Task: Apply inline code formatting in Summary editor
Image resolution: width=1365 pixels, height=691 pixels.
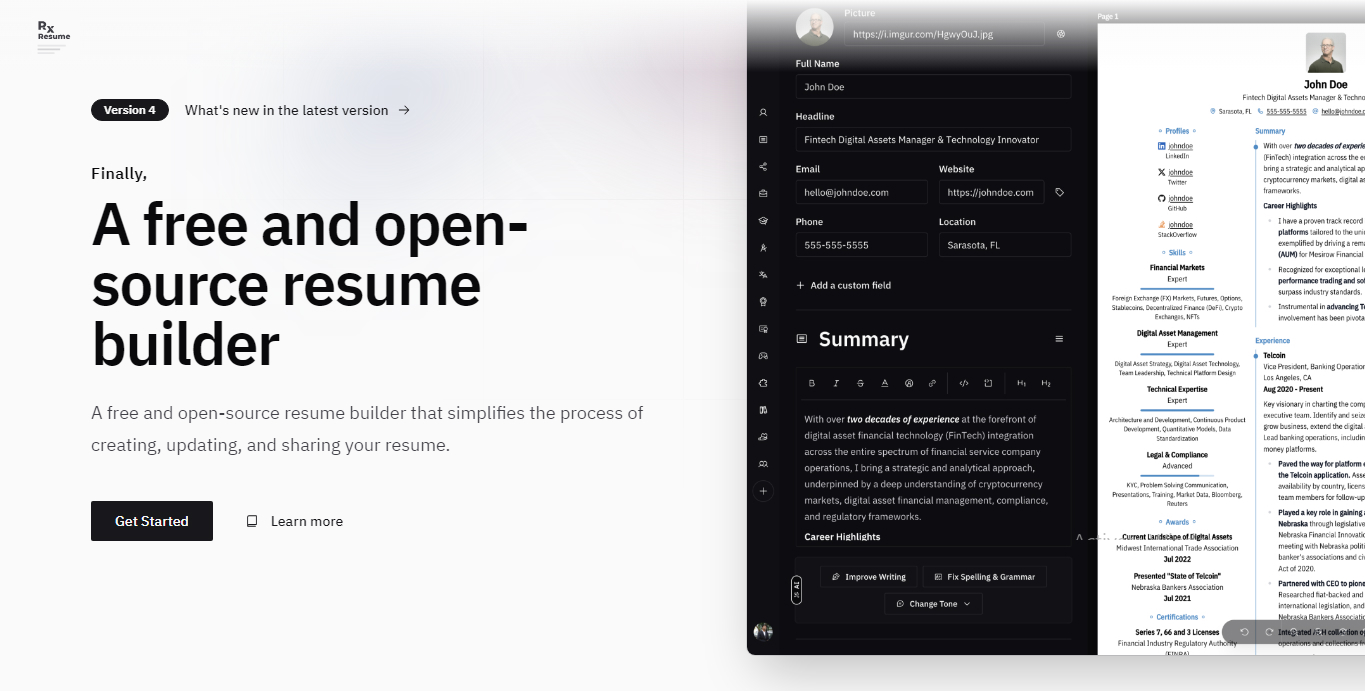Action: tap(963, 382)
